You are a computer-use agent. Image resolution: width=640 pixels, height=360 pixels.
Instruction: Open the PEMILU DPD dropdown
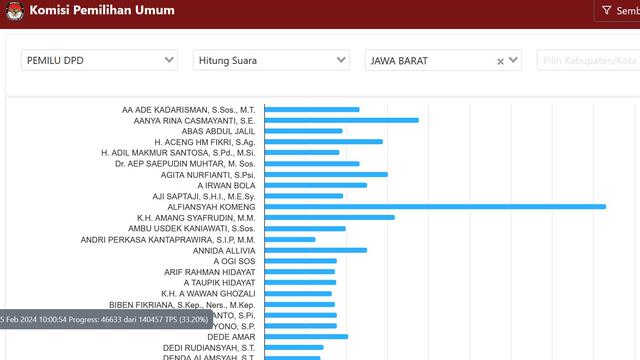99,60
